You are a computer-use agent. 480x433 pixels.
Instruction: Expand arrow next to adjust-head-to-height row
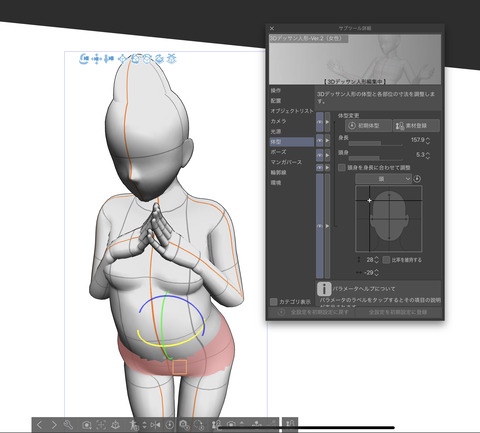327,168
